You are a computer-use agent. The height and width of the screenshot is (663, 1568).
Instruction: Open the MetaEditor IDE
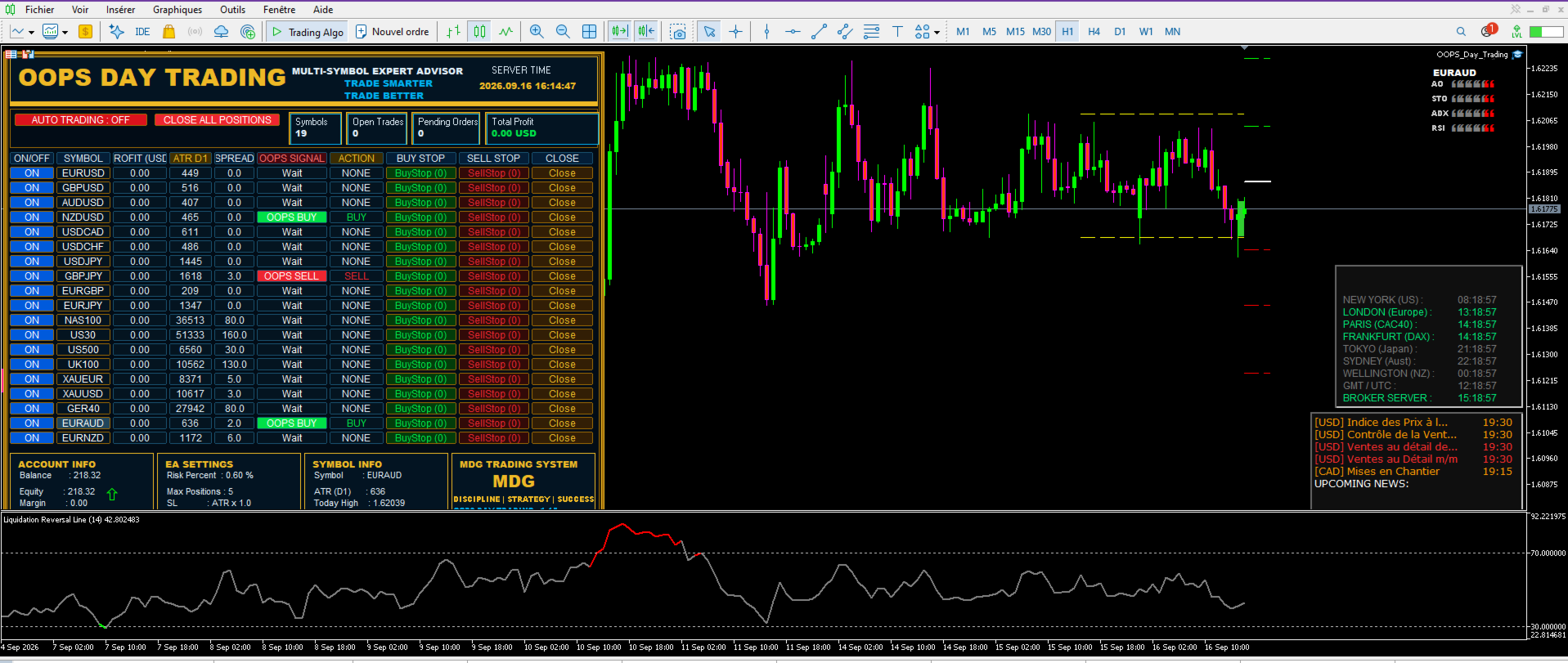coord(142,32)
